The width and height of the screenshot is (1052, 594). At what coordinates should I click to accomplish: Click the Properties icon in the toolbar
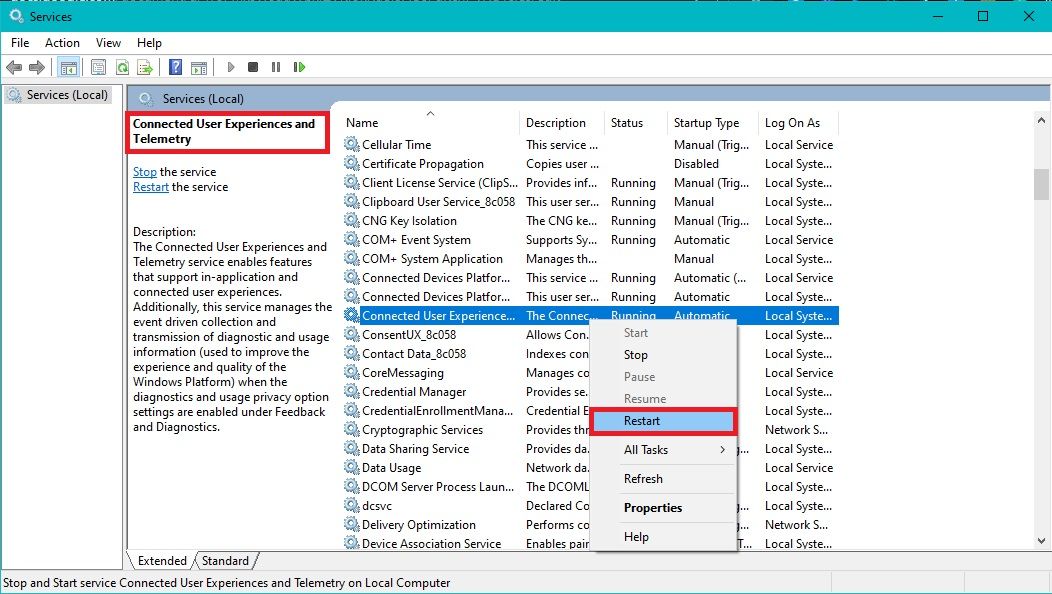(x=97, y=67)
